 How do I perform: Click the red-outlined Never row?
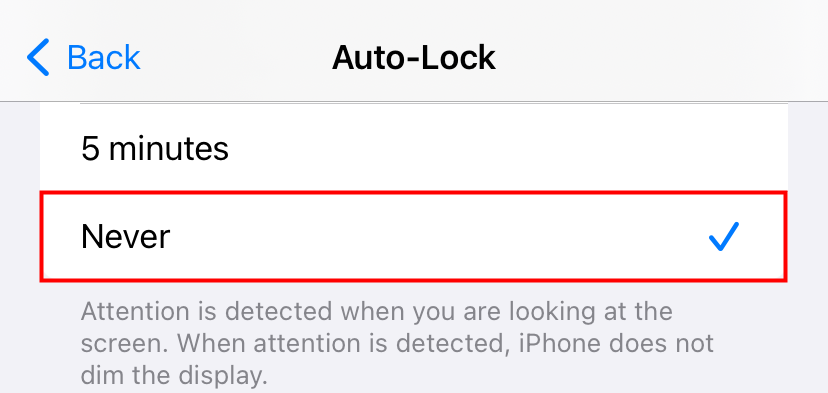point(413,236)
